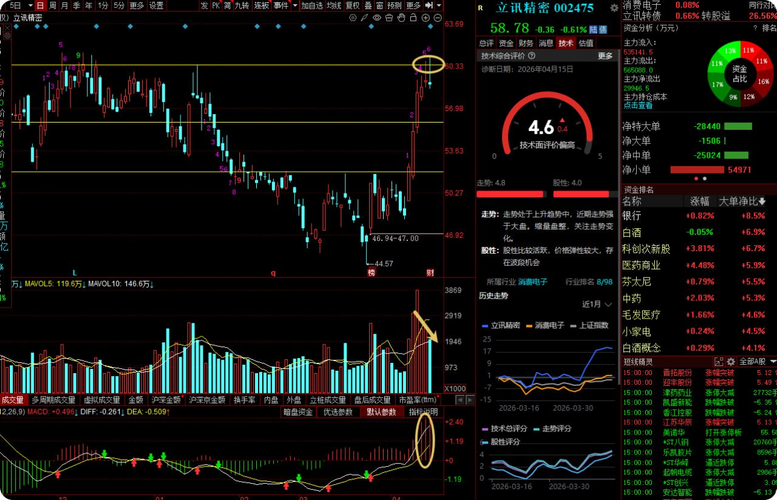Screen dimensions: 777x500
Task: Open 更多 periods menu beside 5分
Action: pos(136,5)
